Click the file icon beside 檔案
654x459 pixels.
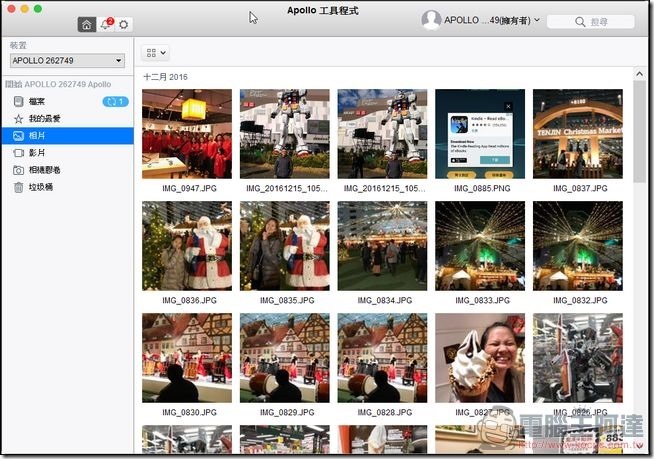click(x=18, y=101)
